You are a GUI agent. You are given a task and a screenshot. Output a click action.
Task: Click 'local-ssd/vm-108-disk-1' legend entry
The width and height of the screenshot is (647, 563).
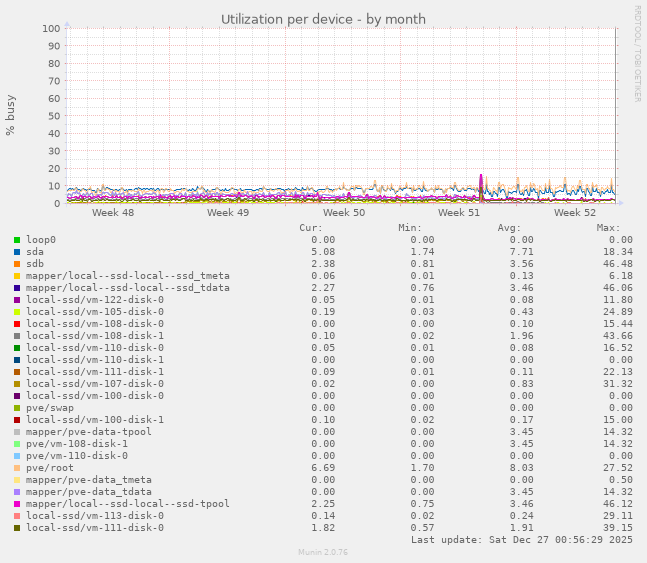95,336
